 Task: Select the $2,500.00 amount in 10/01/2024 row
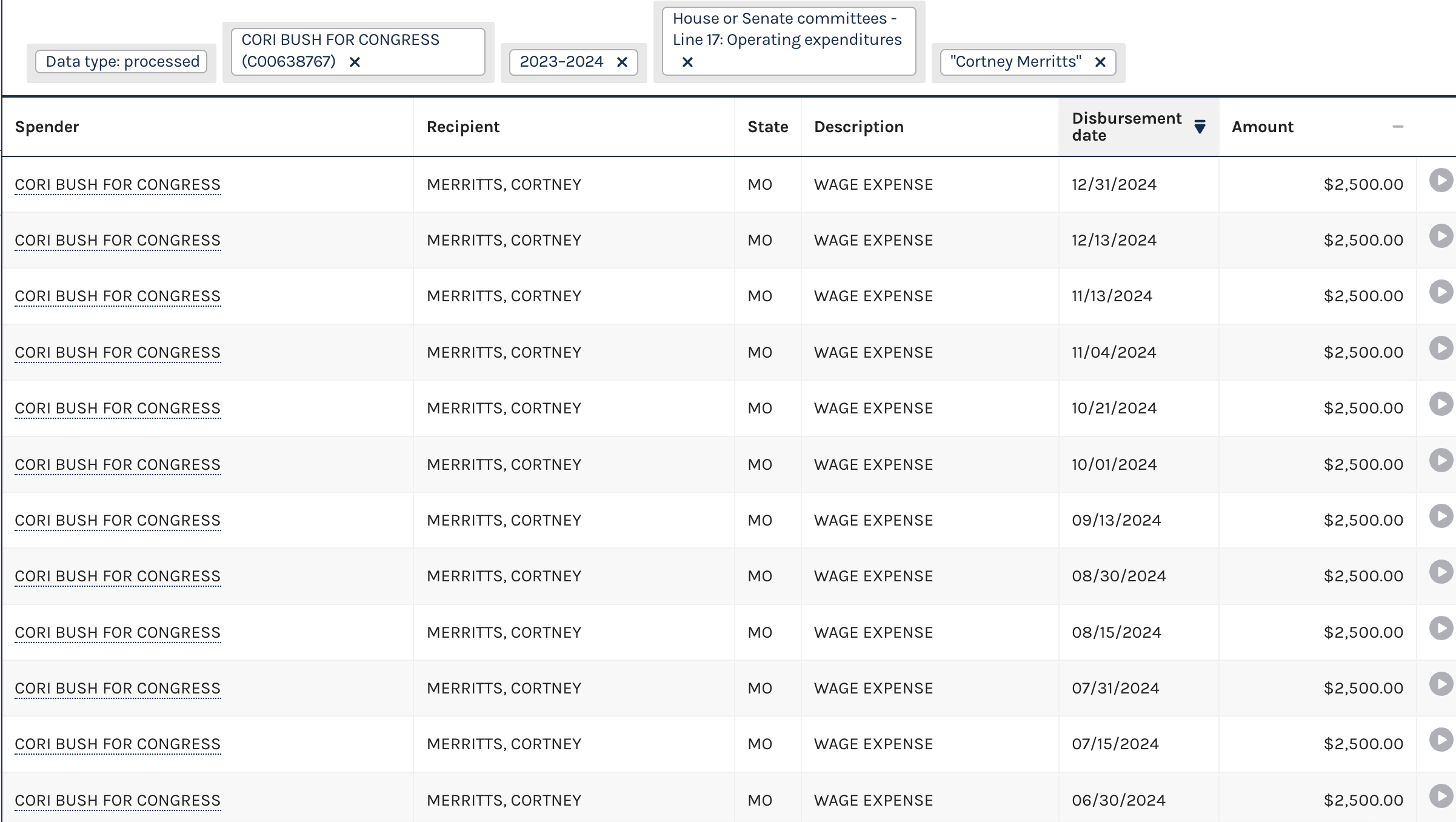(x=1363, y=464)
